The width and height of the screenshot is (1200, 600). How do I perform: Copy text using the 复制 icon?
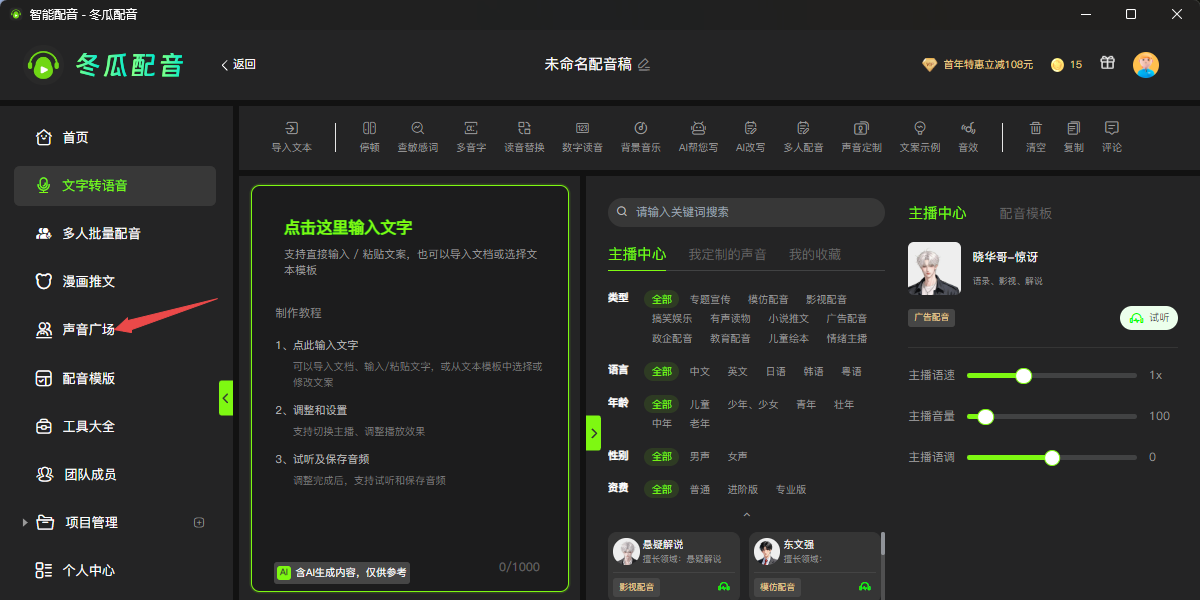click(1074, 137)
